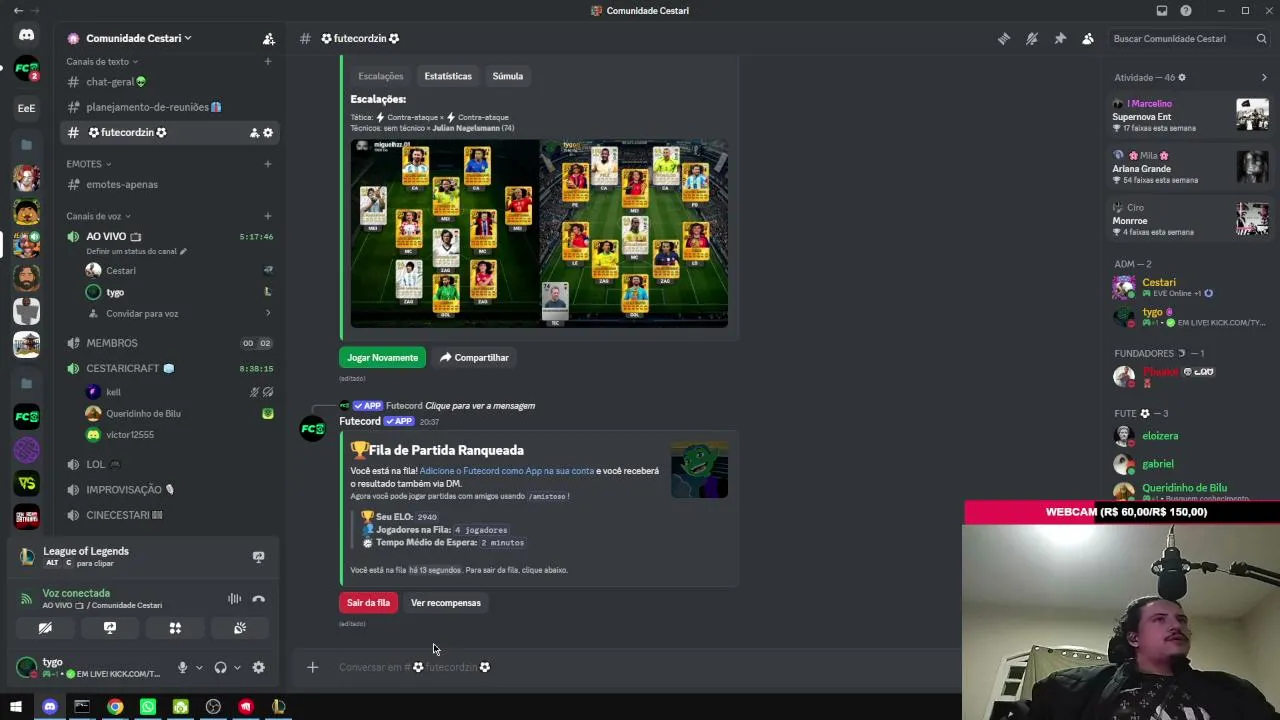Open the left team lineup image
1280x720 pixels.
(445, 233)
